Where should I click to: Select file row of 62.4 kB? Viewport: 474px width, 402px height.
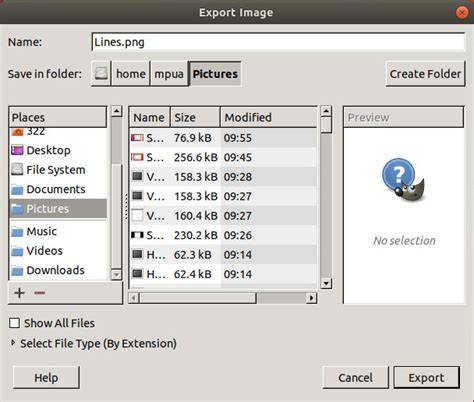pyautogui.click(x=223, y=274)
